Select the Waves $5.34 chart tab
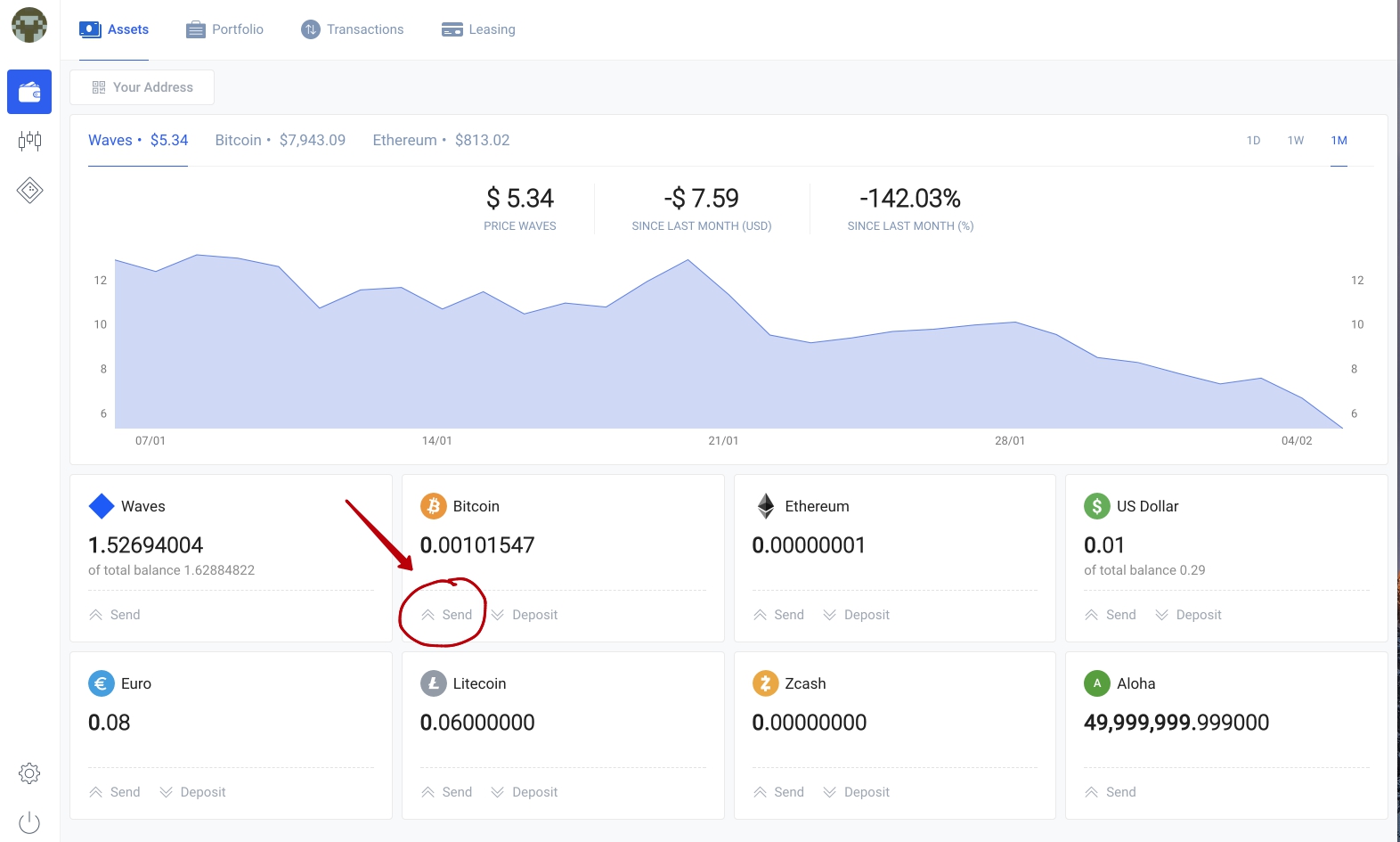 click(138, 140)
